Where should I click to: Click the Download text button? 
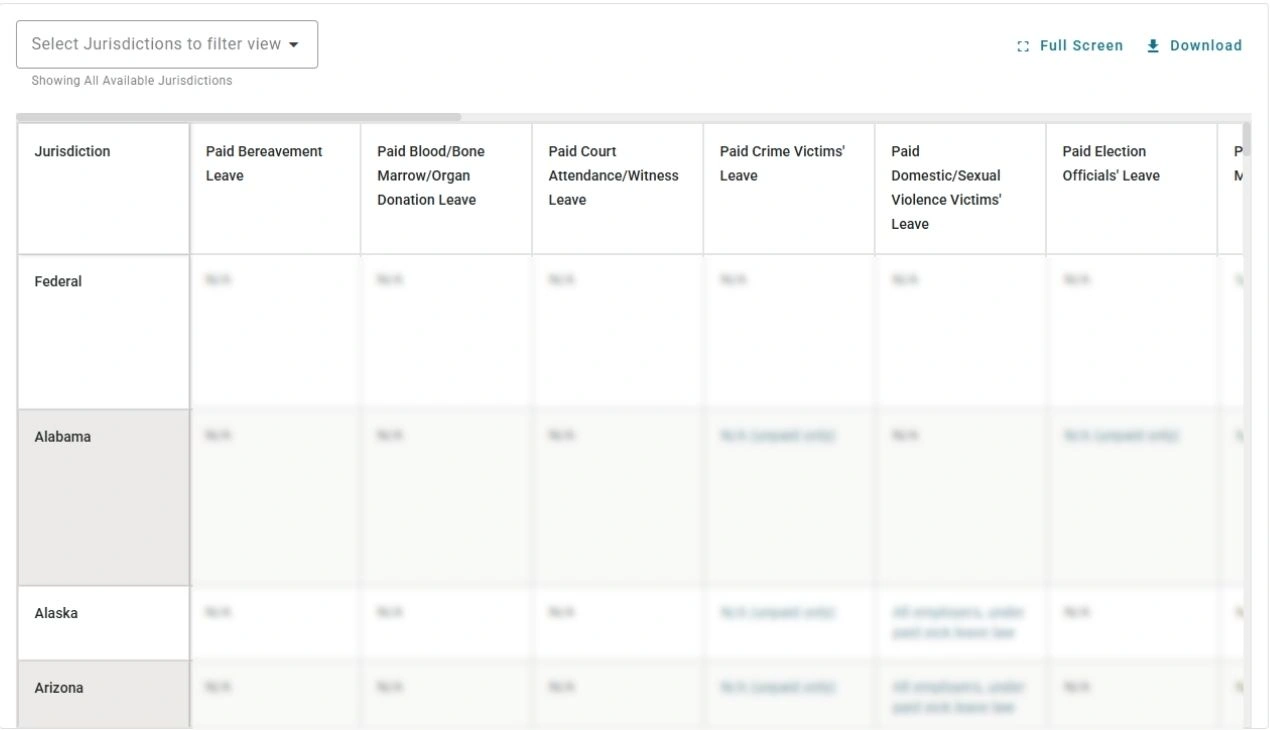[1204, 45]
